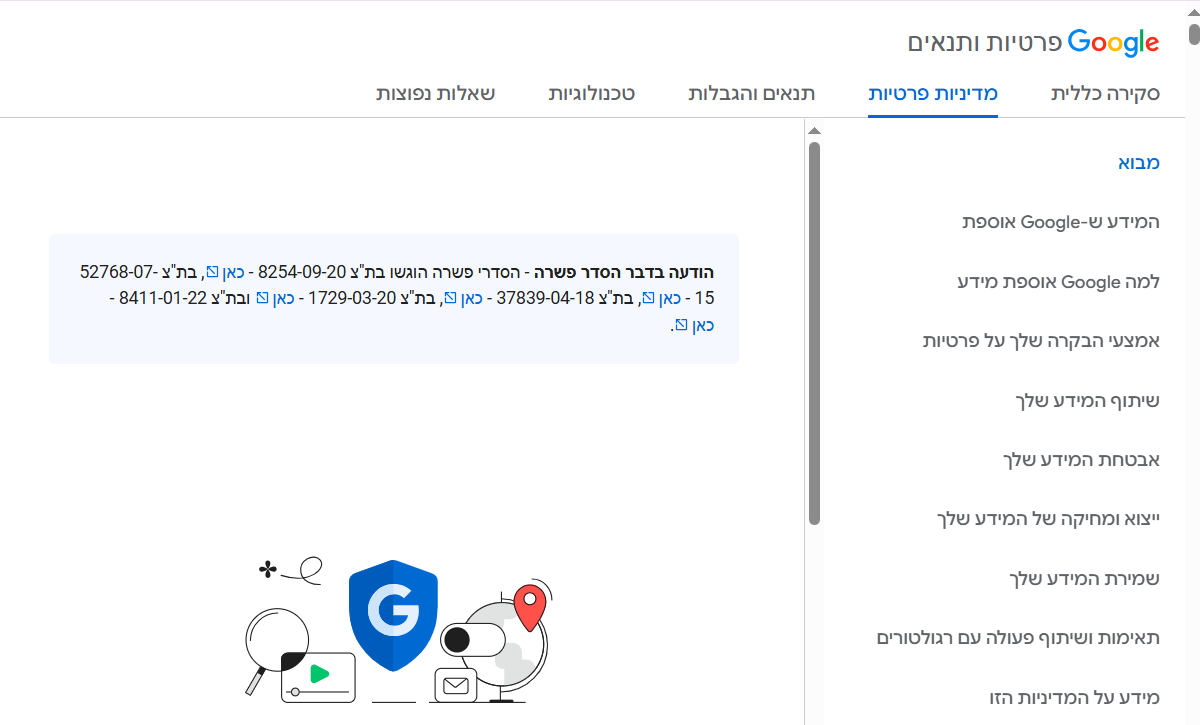
Task: Open ייצוא ומחיקה של המידע שלך
Action: coord(1048,519)
